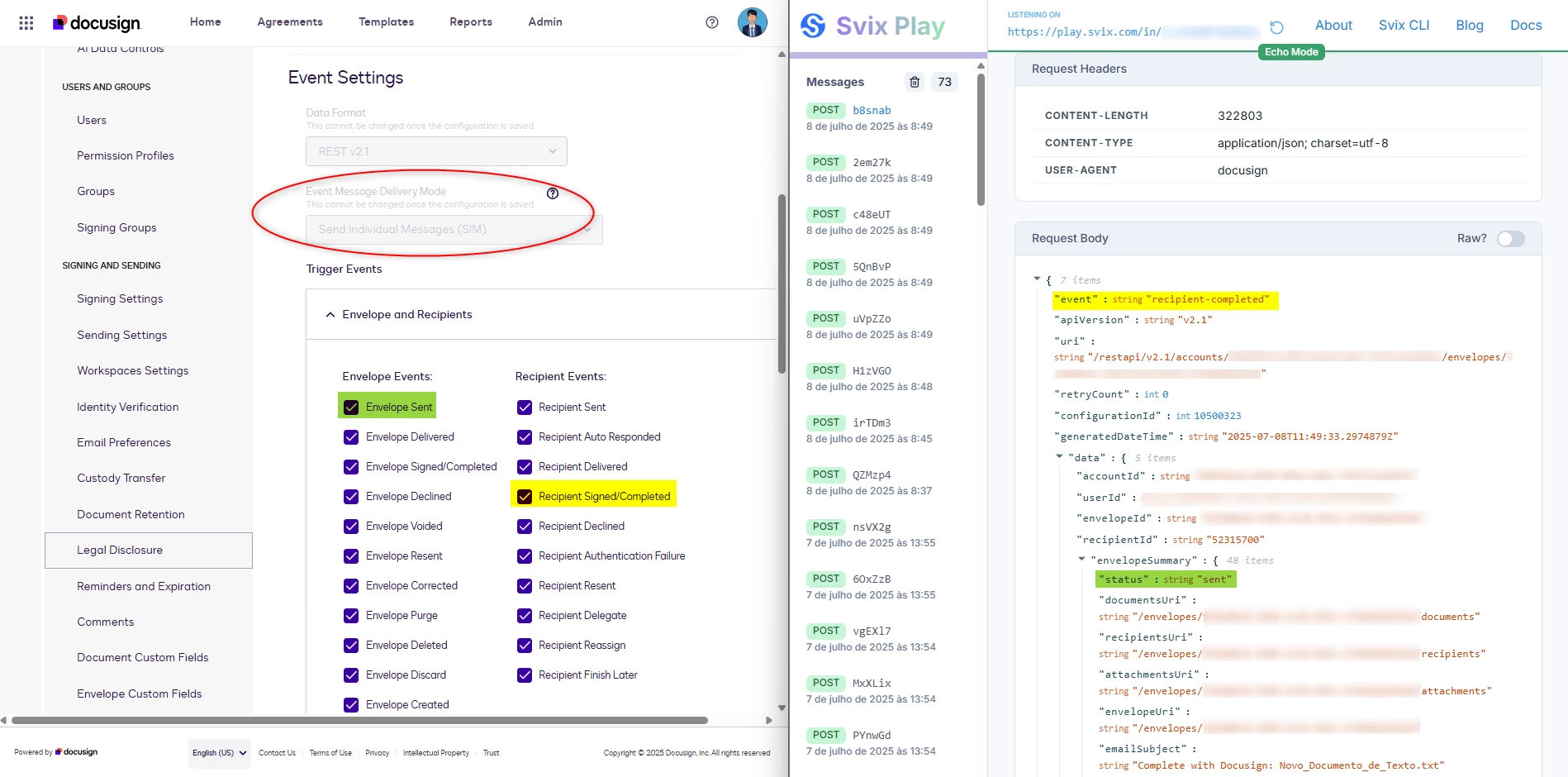The image size is (1568, 777).
Task: Open the Terms of Use footer link
Action: tap(330, 753)
